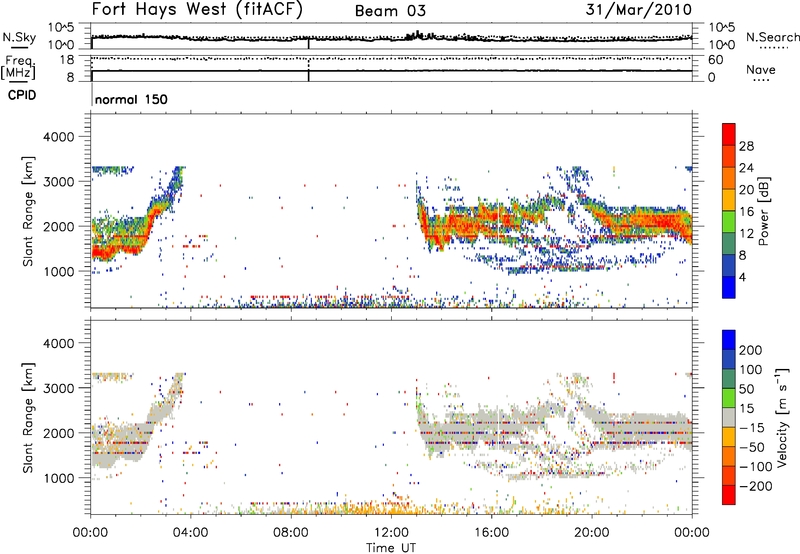Click the 'N.Sky' legend label
This screenshot has height=554, width=800.
tap(19, 37)
